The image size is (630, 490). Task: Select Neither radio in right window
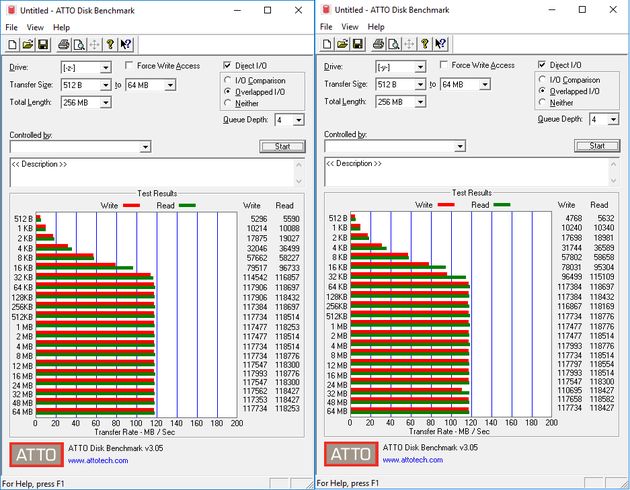point(542,102)
